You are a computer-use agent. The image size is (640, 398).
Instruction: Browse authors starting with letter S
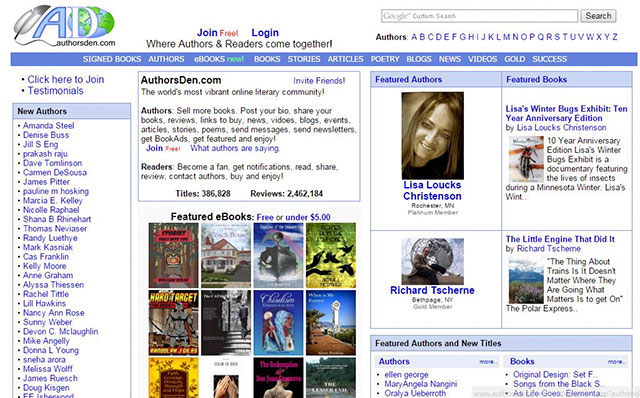click(x=557, y=37)
